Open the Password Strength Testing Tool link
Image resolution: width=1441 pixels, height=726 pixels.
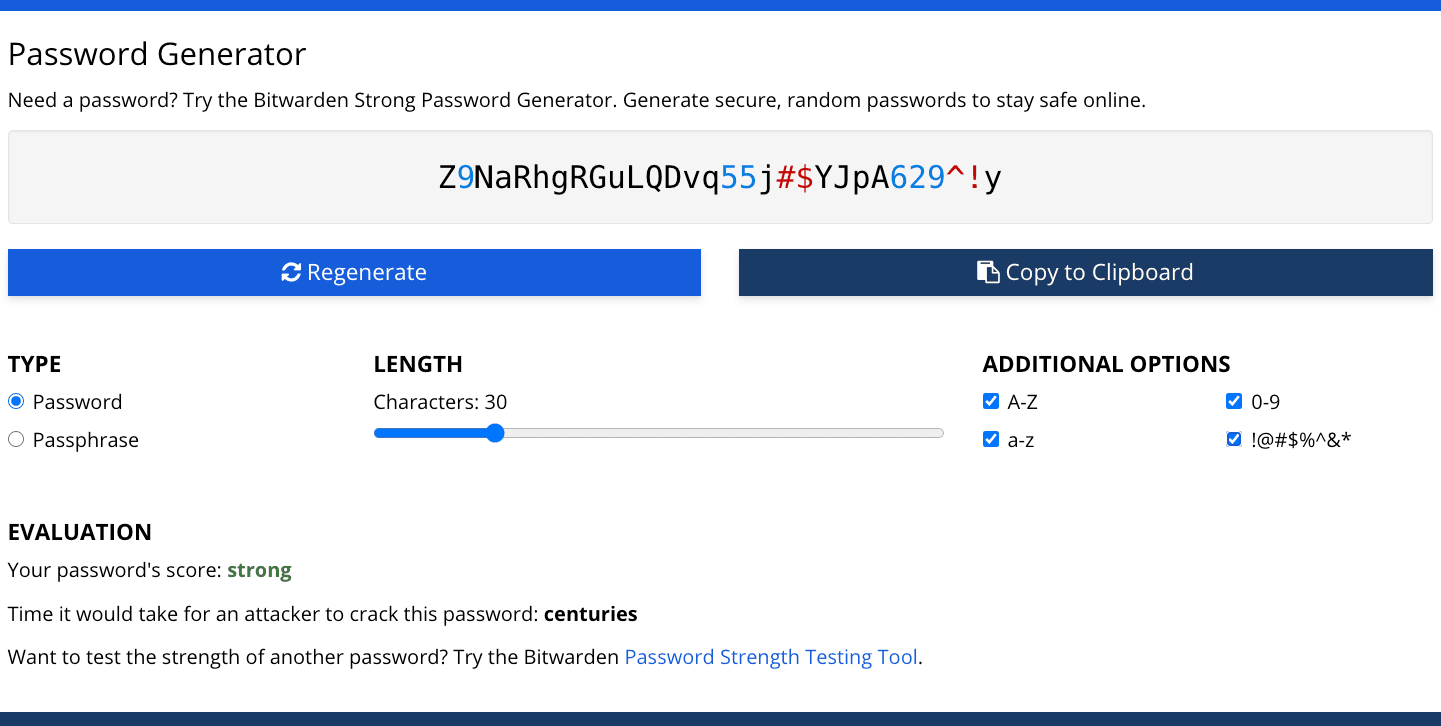pos(770,656)
